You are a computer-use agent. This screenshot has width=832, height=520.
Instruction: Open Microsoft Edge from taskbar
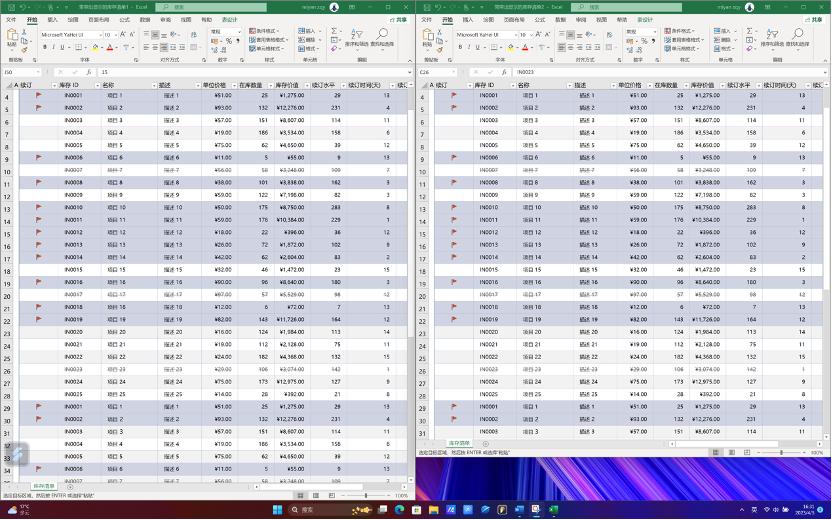(x=399, y=510)
